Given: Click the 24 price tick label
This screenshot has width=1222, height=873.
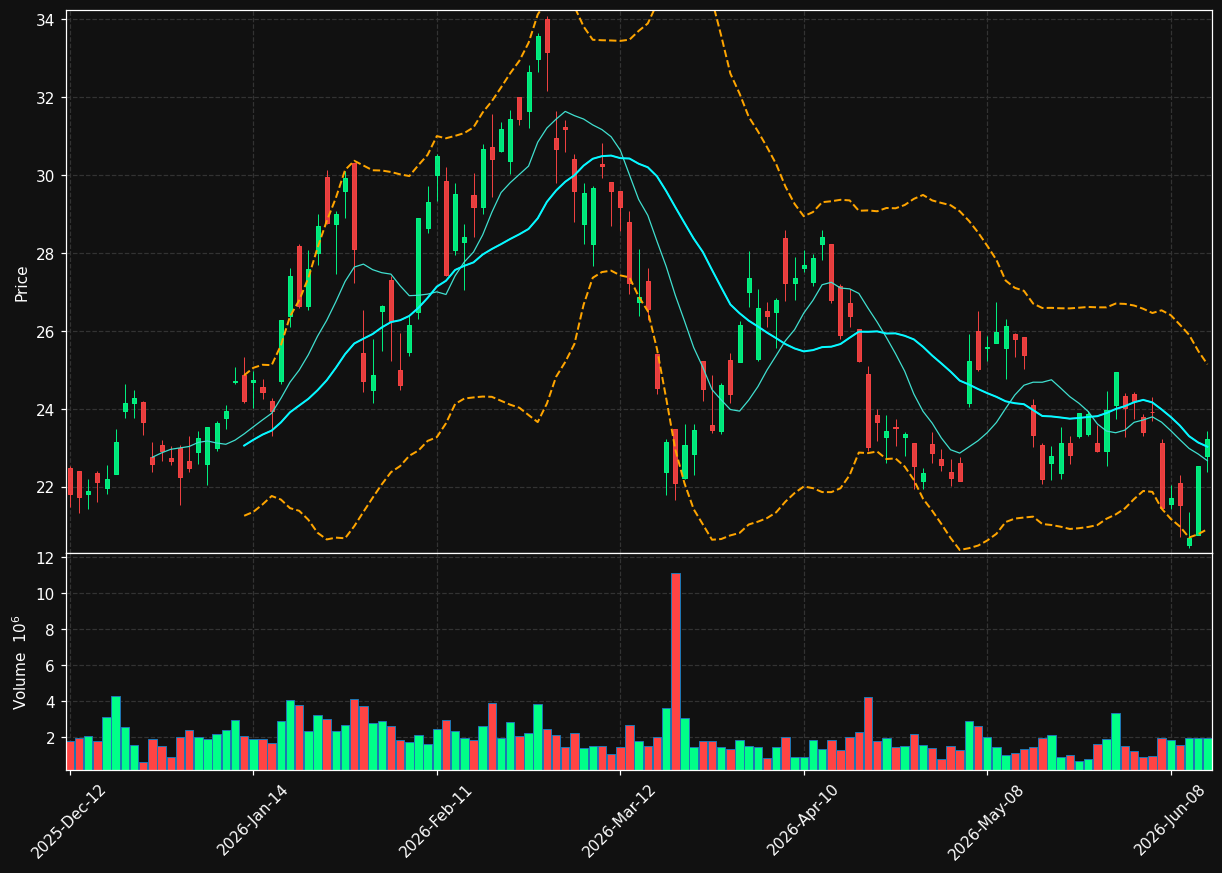Looking at the screenshot, I should (x=48, y=410).
